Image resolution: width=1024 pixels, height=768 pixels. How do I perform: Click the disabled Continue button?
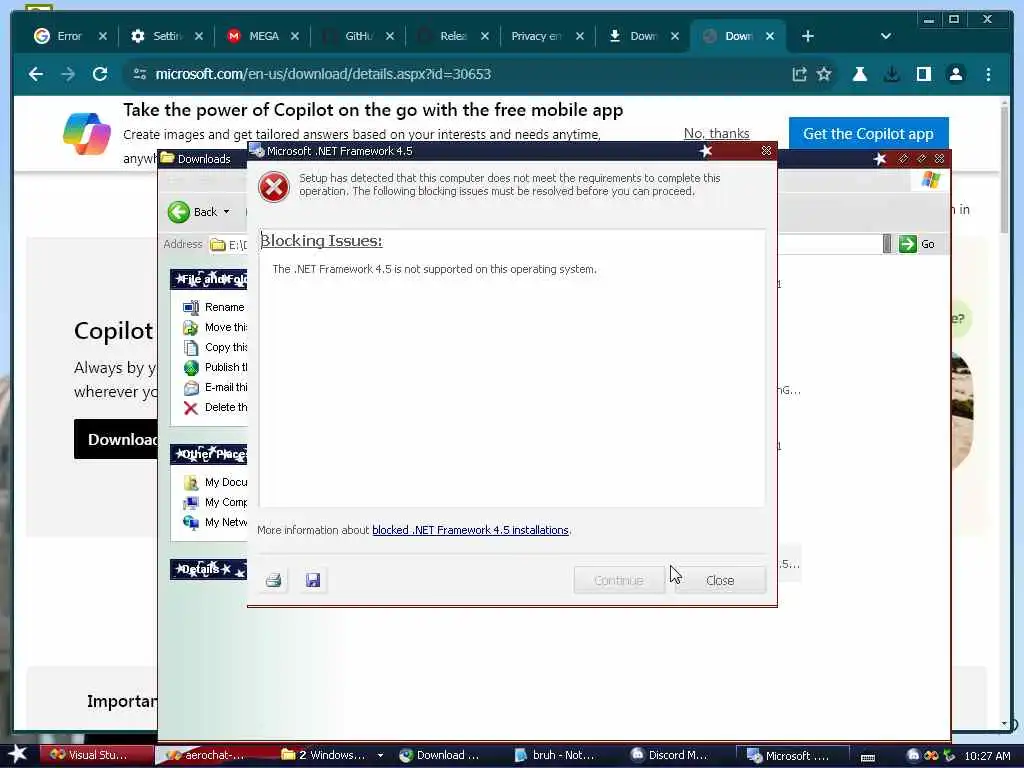(619, 580)
